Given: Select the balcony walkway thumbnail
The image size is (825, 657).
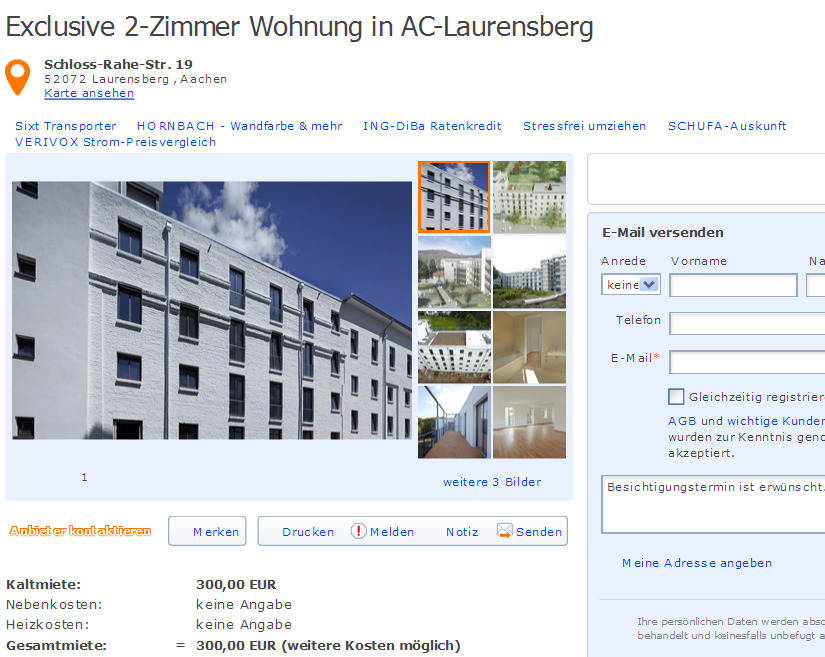Looking at the screenshot, I should 455,422.
